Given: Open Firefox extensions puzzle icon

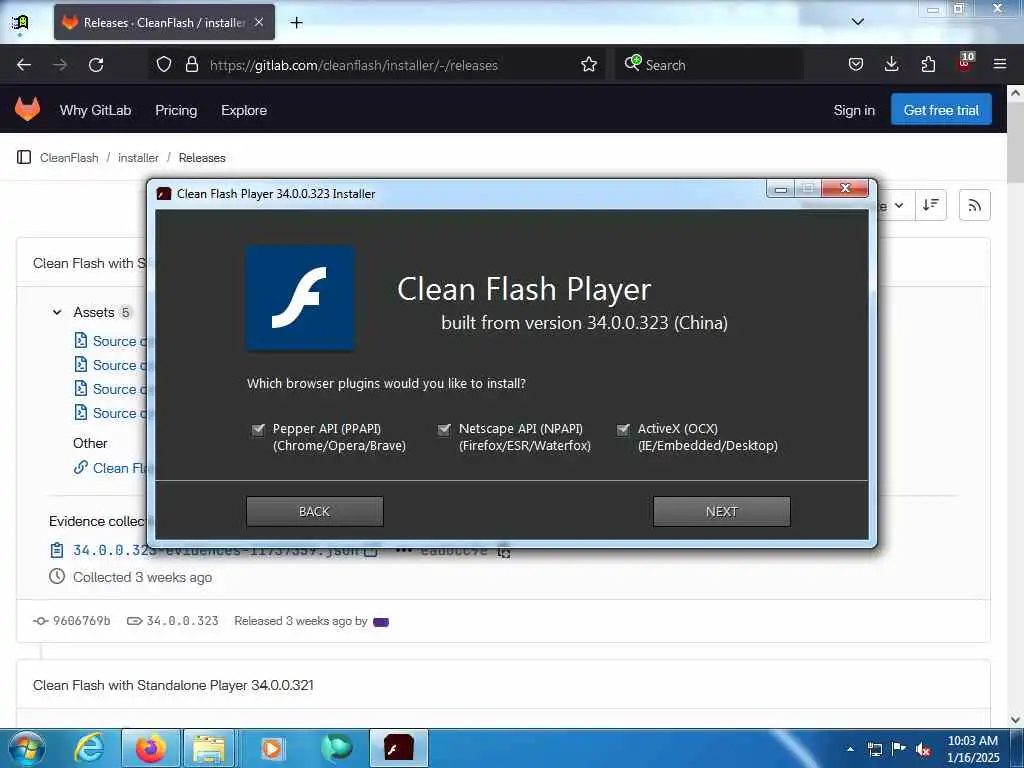Looking at the screenshot, I should (x=928, y=65).
